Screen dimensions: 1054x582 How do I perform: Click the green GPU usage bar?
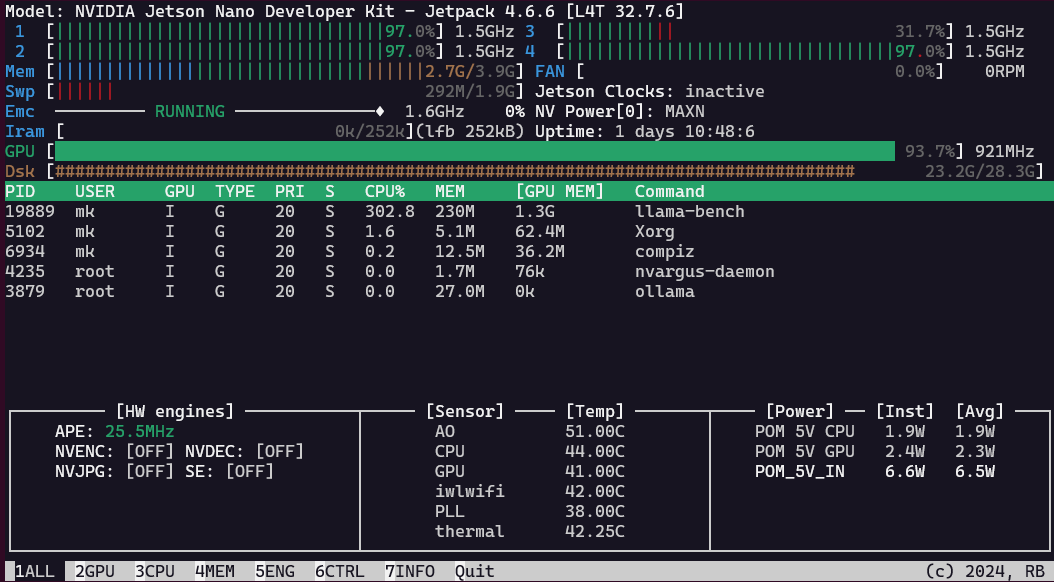pyautogui.click(x=475, y=151)
